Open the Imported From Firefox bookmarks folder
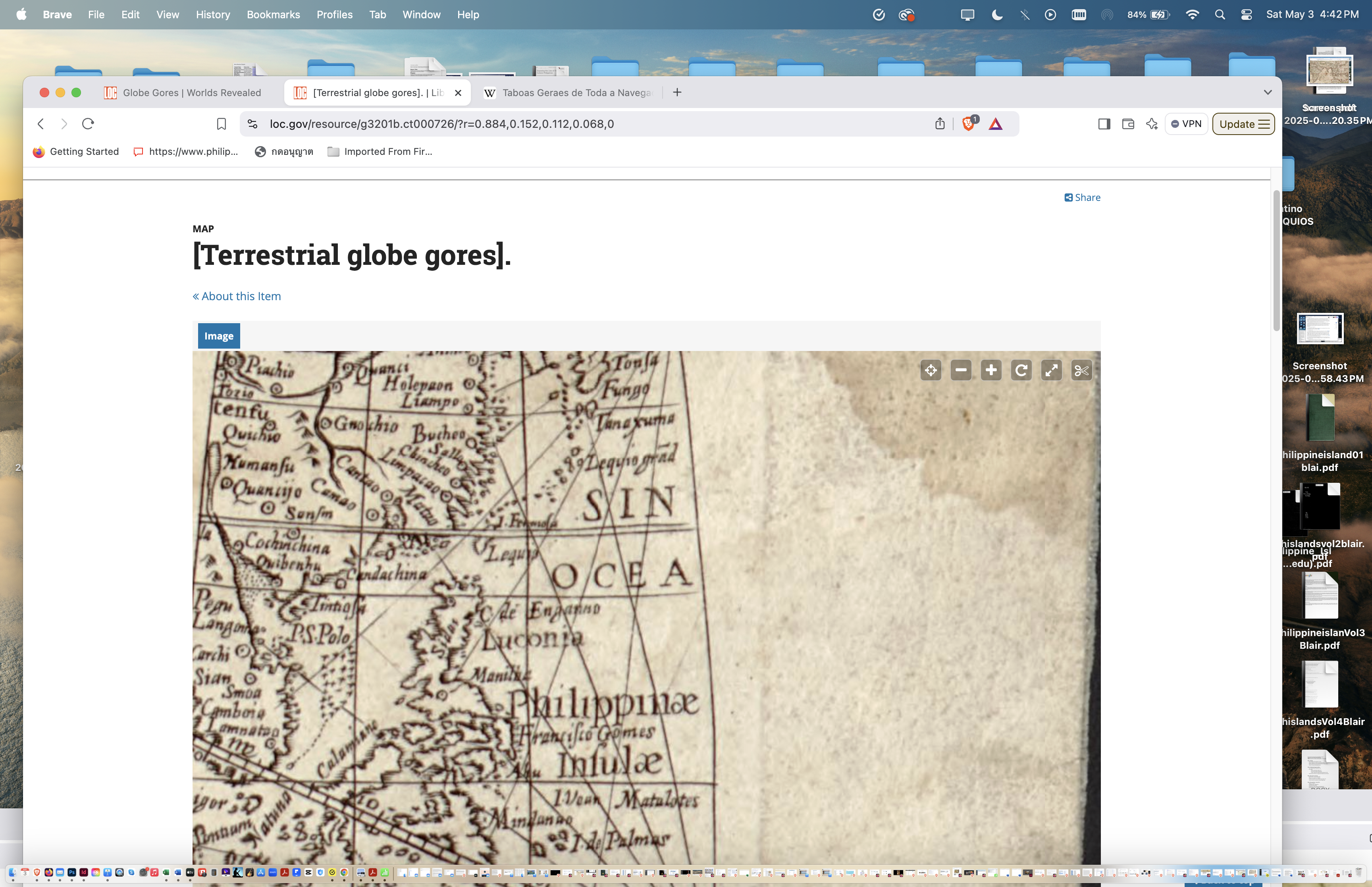The height and width of the screenshot is (887, 1372). click(x=380, y=152)
